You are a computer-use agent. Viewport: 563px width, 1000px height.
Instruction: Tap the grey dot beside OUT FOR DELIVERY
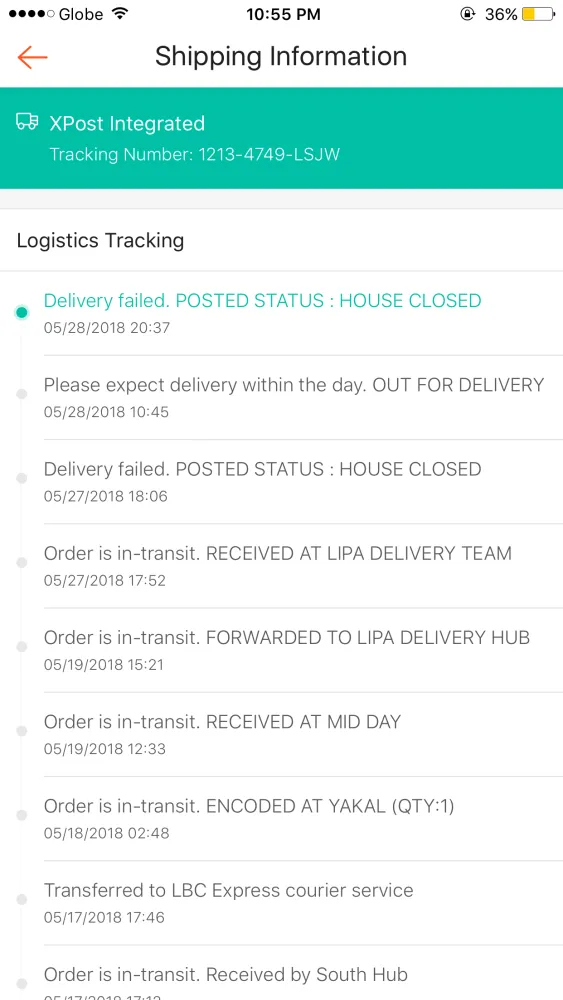(22, 394)
